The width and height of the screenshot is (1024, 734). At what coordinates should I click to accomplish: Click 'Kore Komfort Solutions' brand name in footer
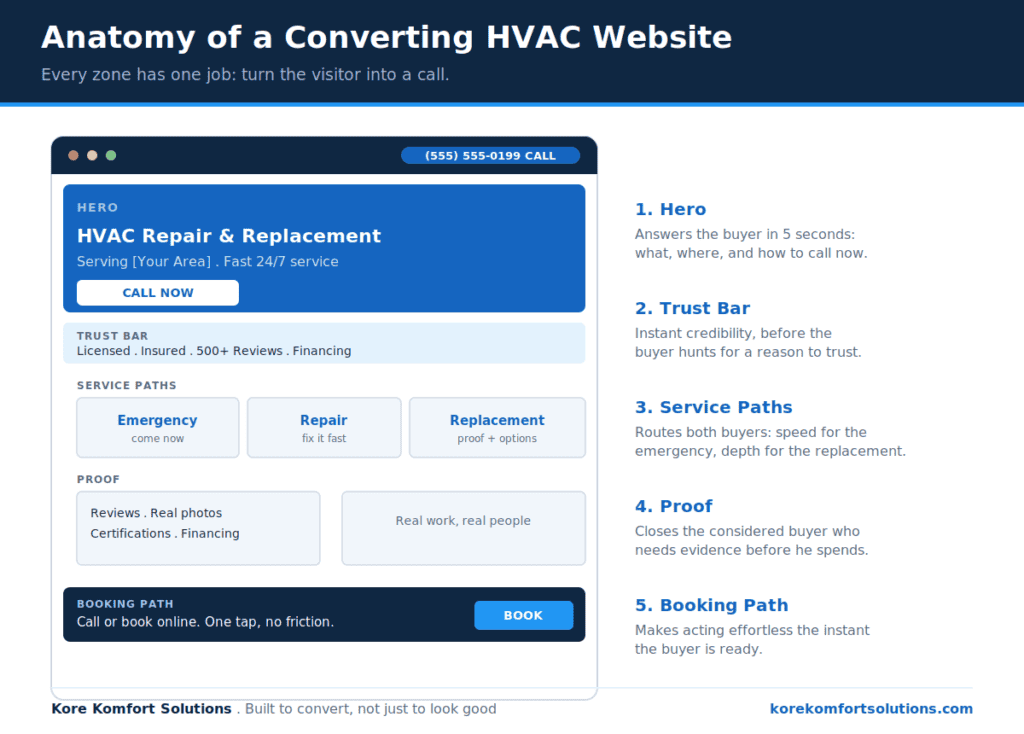142,709
